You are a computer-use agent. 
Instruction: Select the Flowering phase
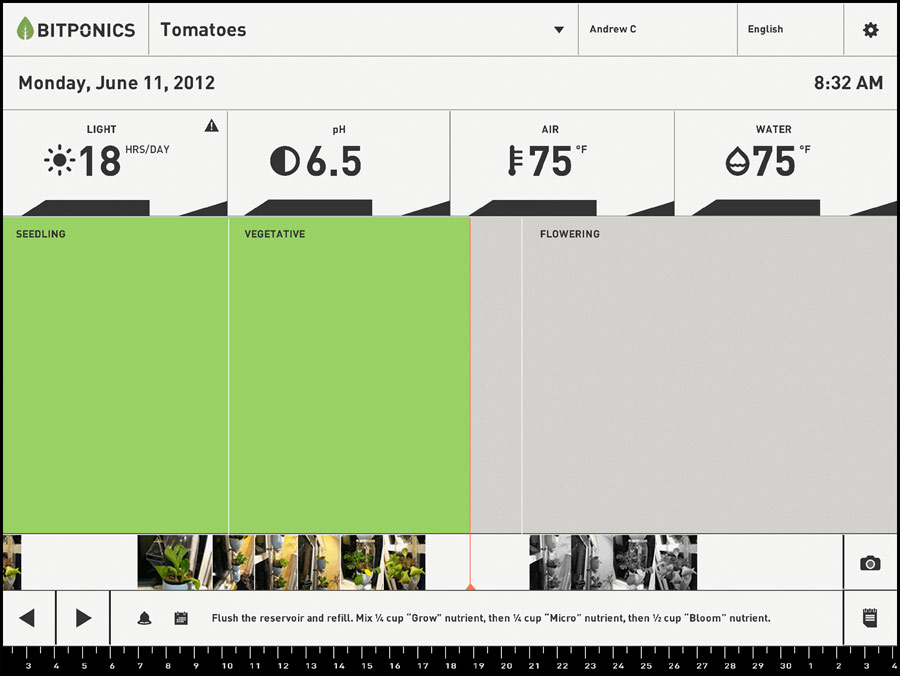pyautogui.click(x=709, y=375)
